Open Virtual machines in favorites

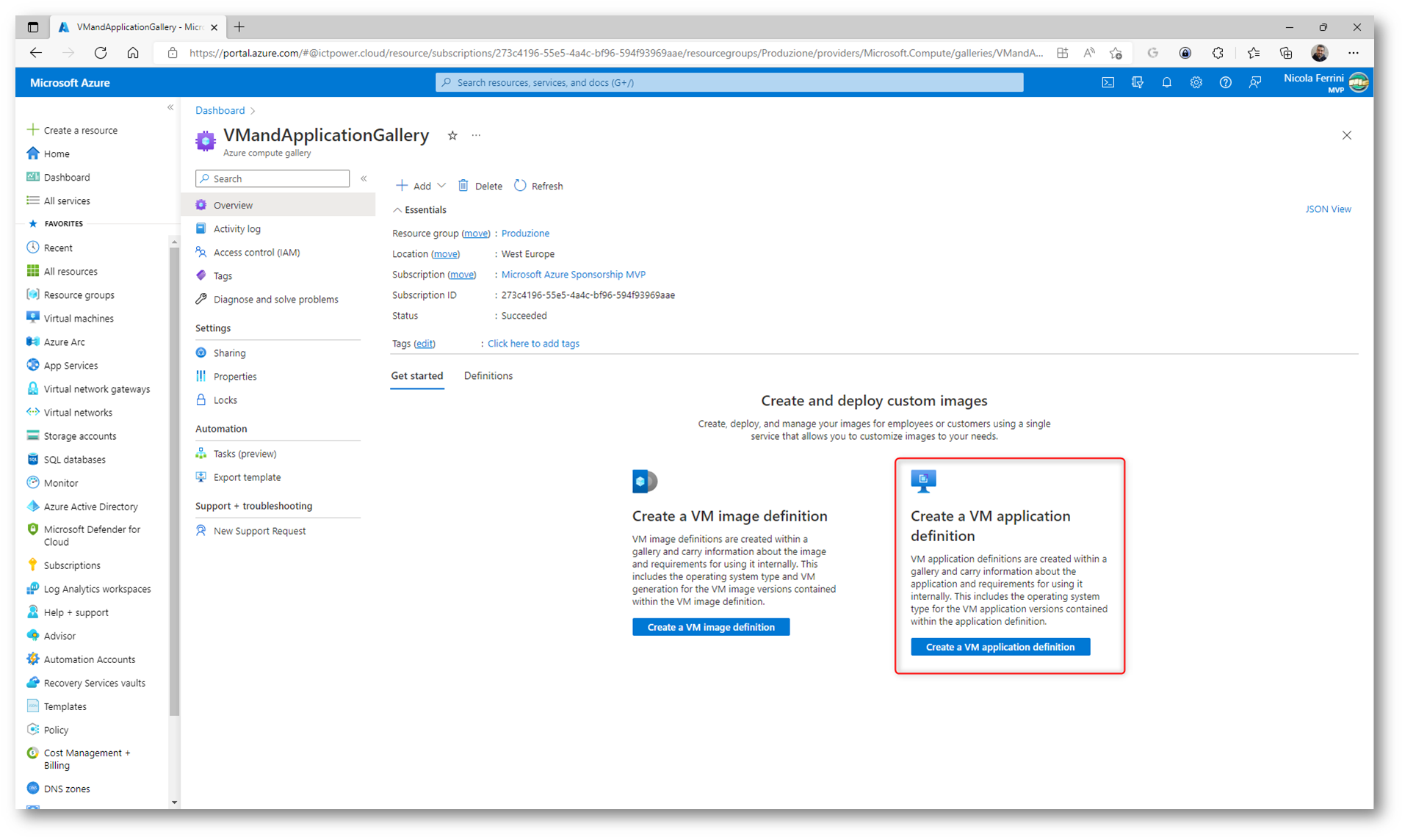78,318
